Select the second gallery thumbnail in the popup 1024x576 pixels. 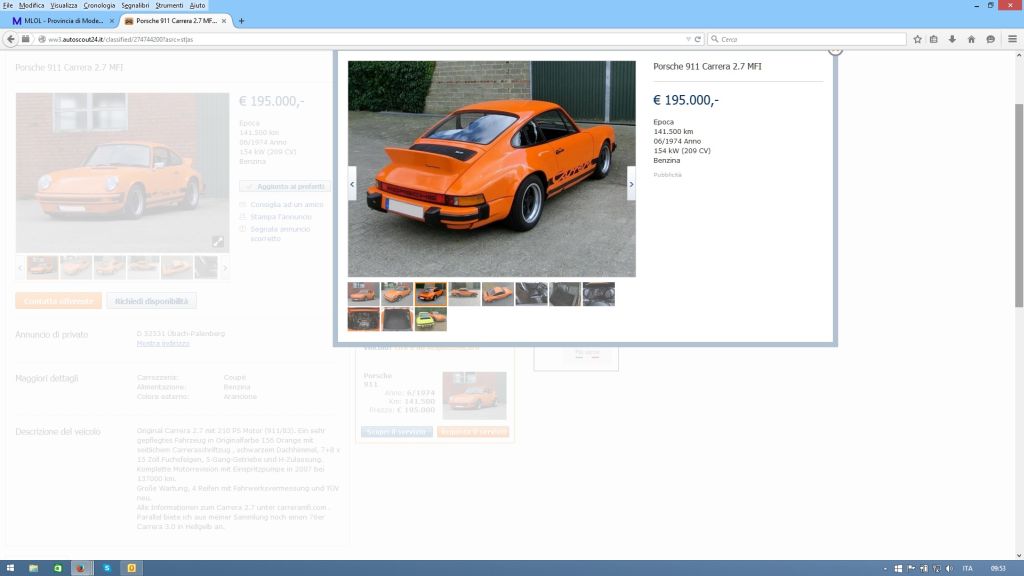pyautogui.click(x=397, y=294)
